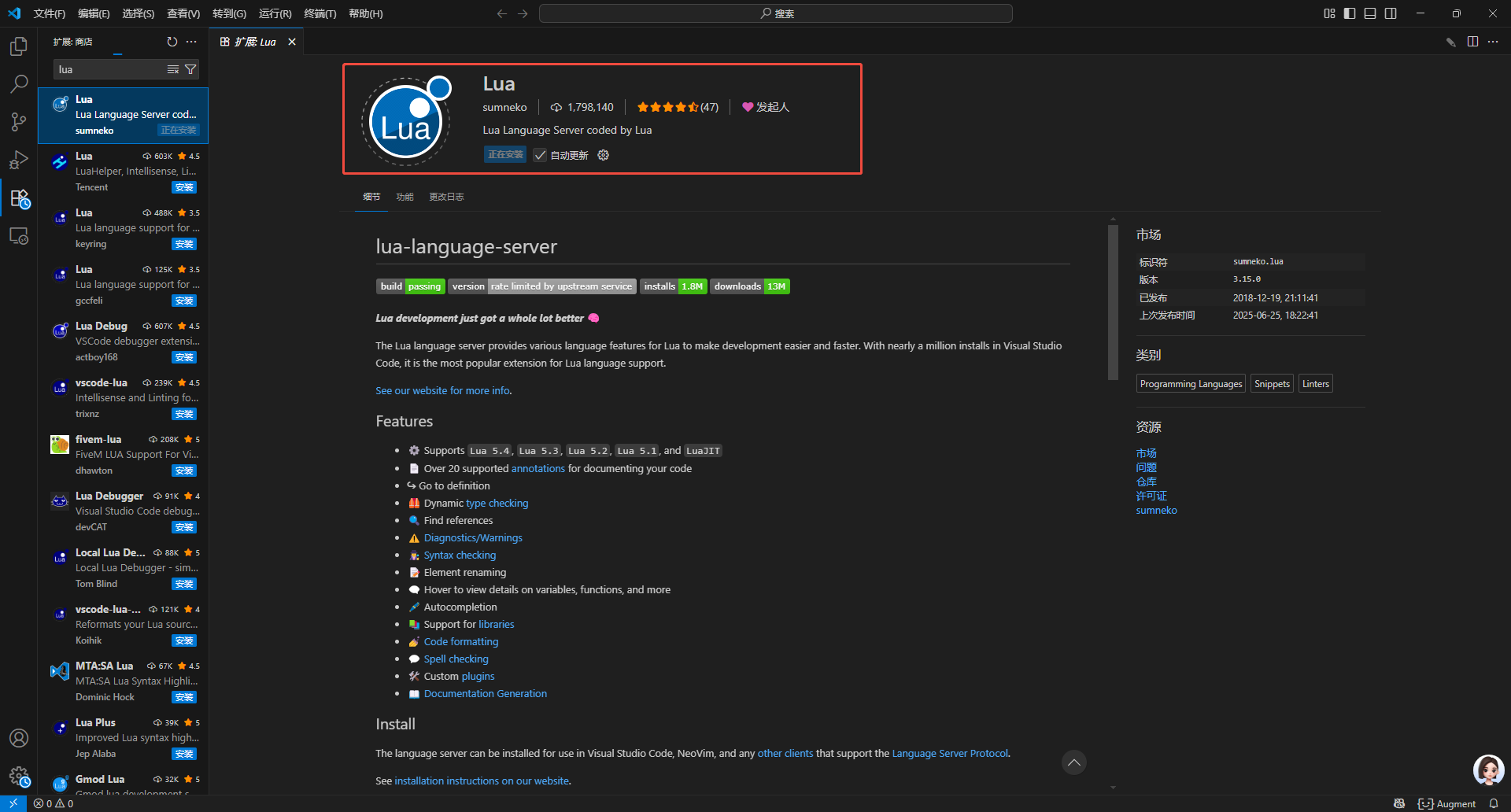The image size is (1511, 812).
Task: Toggle 自动更新 checkbox for Lua
Action: 540,155
